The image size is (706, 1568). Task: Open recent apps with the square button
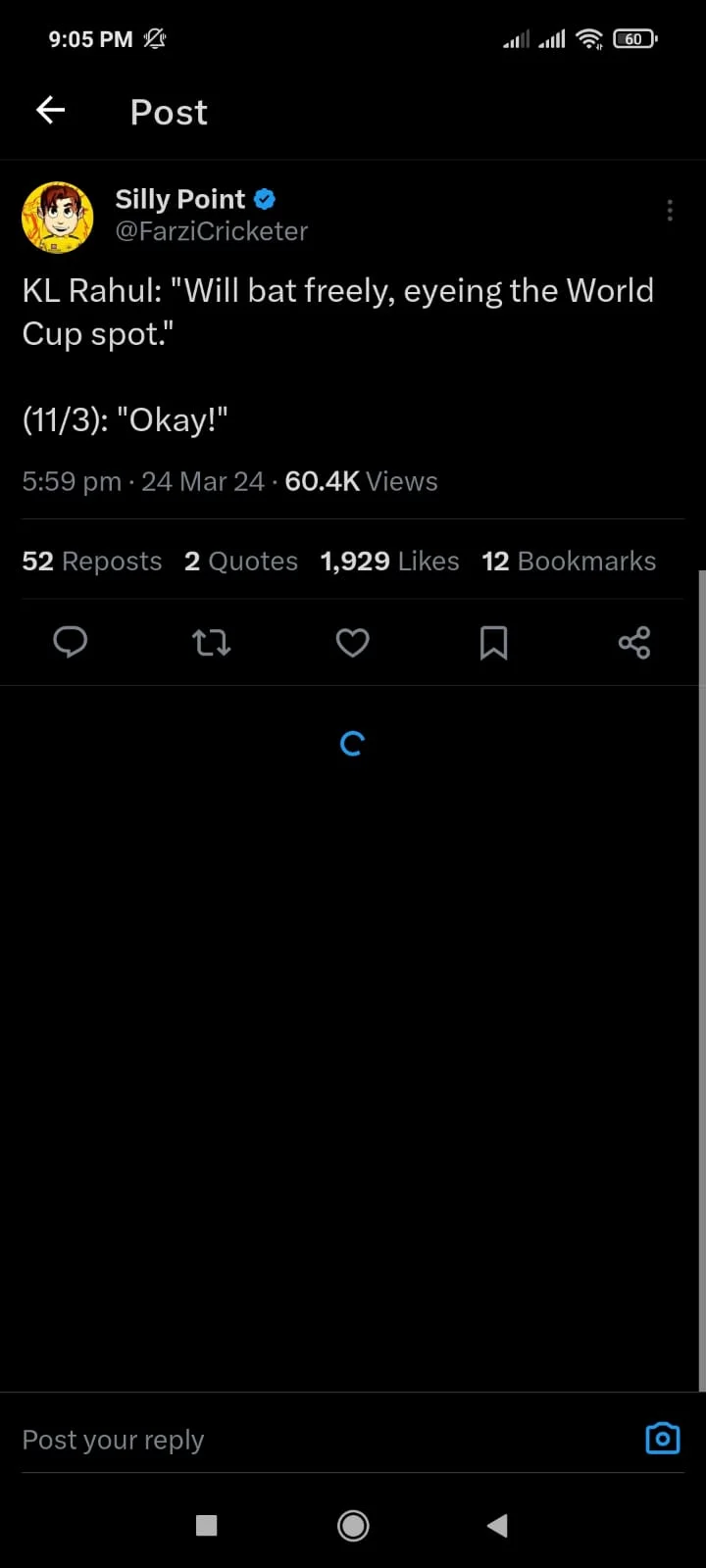click(x=207, y=1525)
